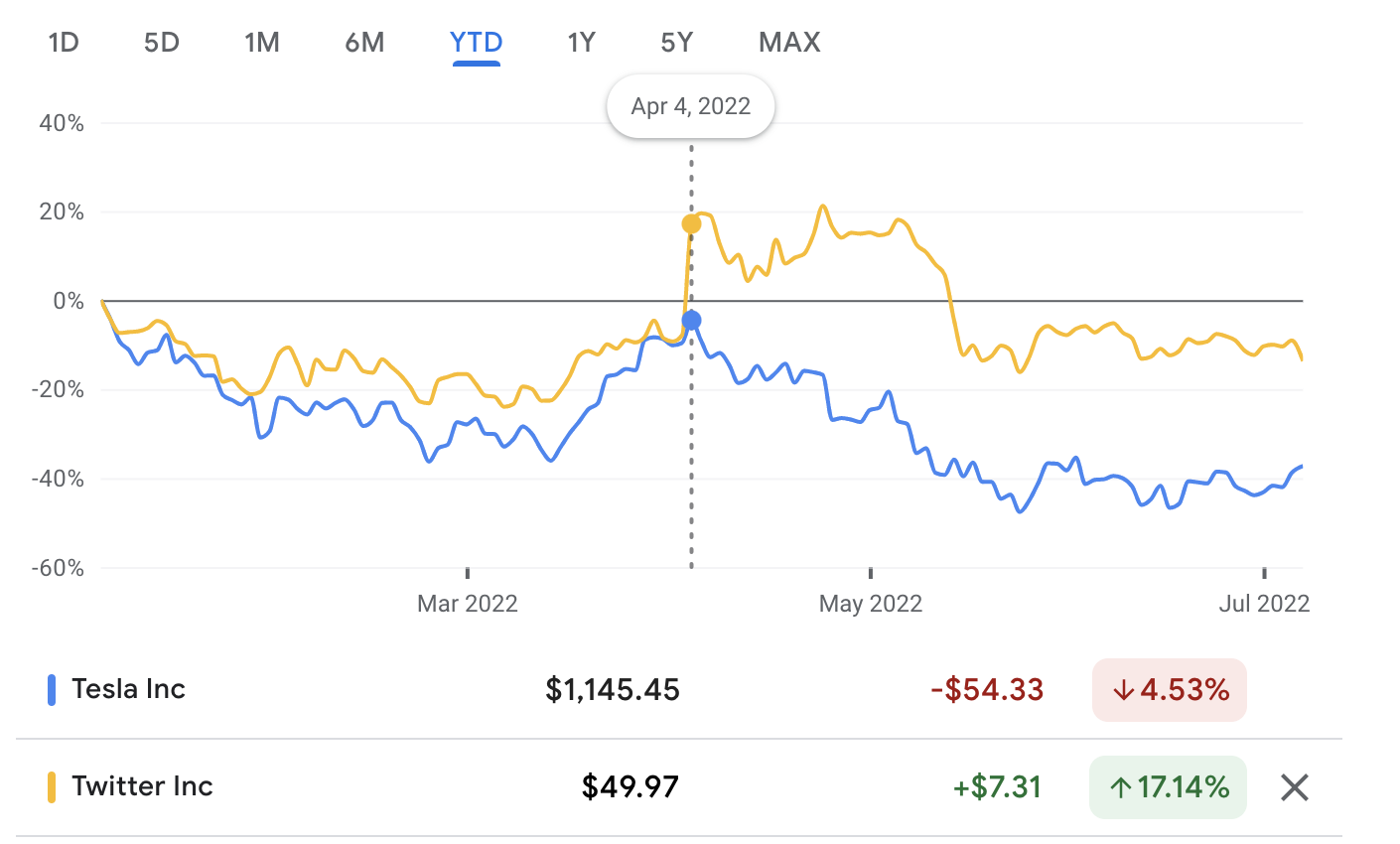View the 1Y time range
The width and height of the screenshot is (1400, 844).
(x=581, y=43)
